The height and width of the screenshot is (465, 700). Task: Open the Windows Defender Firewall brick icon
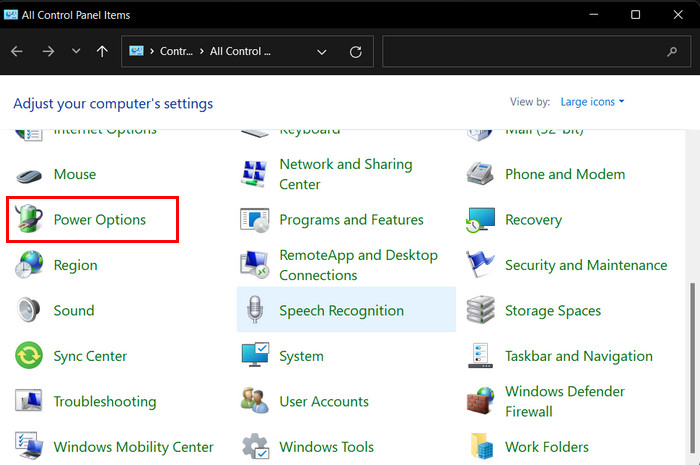(x=481, y=401)
